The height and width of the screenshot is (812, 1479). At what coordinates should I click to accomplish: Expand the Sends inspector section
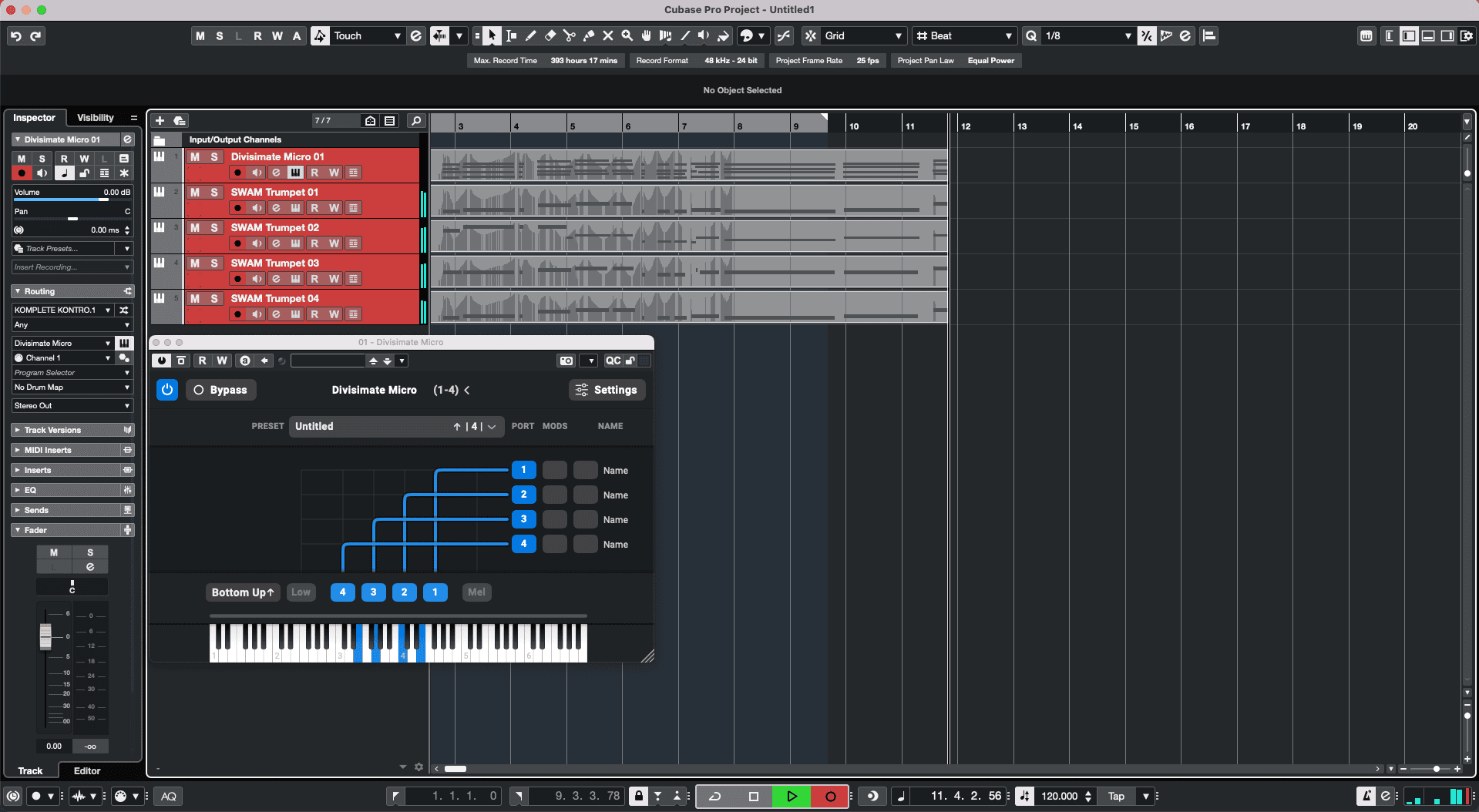[72, 510]
